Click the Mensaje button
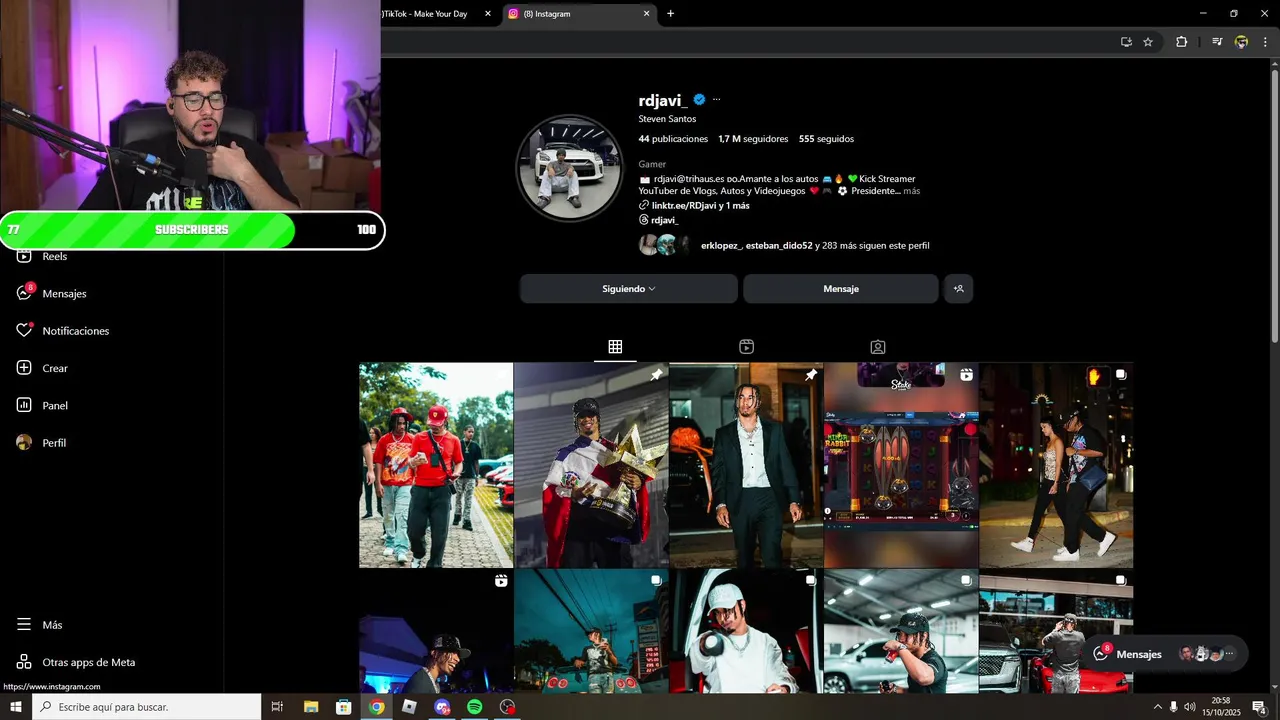The width and height of the screenshot is (1280, 720). point(841,289)
